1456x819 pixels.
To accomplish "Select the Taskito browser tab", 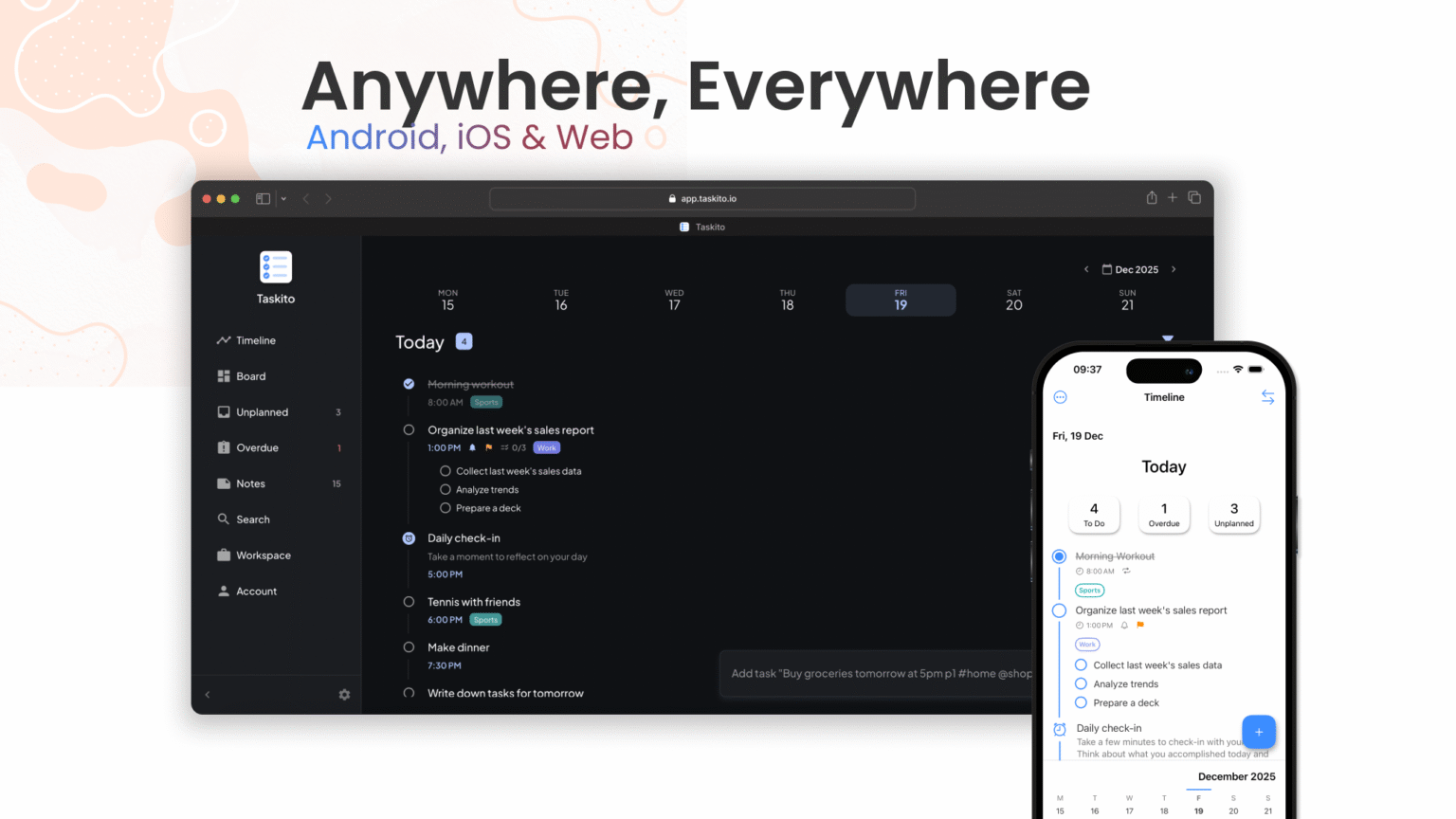I will pyautogui.click(x=702, y=227).
